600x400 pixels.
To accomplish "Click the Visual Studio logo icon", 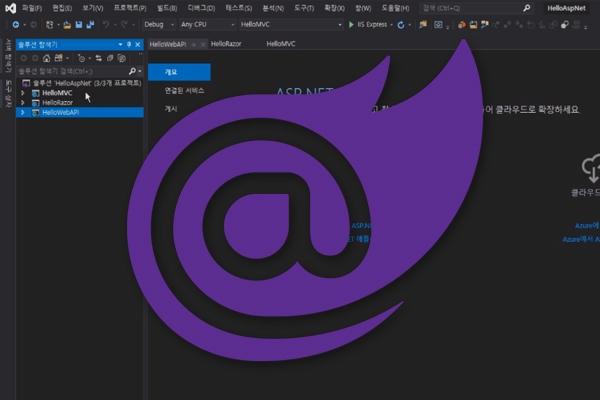I will (x=10, y=8).
